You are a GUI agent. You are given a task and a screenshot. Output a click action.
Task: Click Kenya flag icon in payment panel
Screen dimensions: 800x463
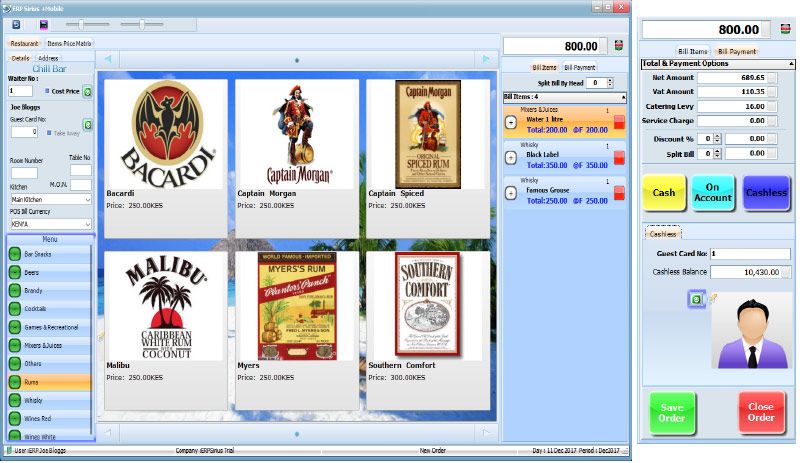(786, 29)
